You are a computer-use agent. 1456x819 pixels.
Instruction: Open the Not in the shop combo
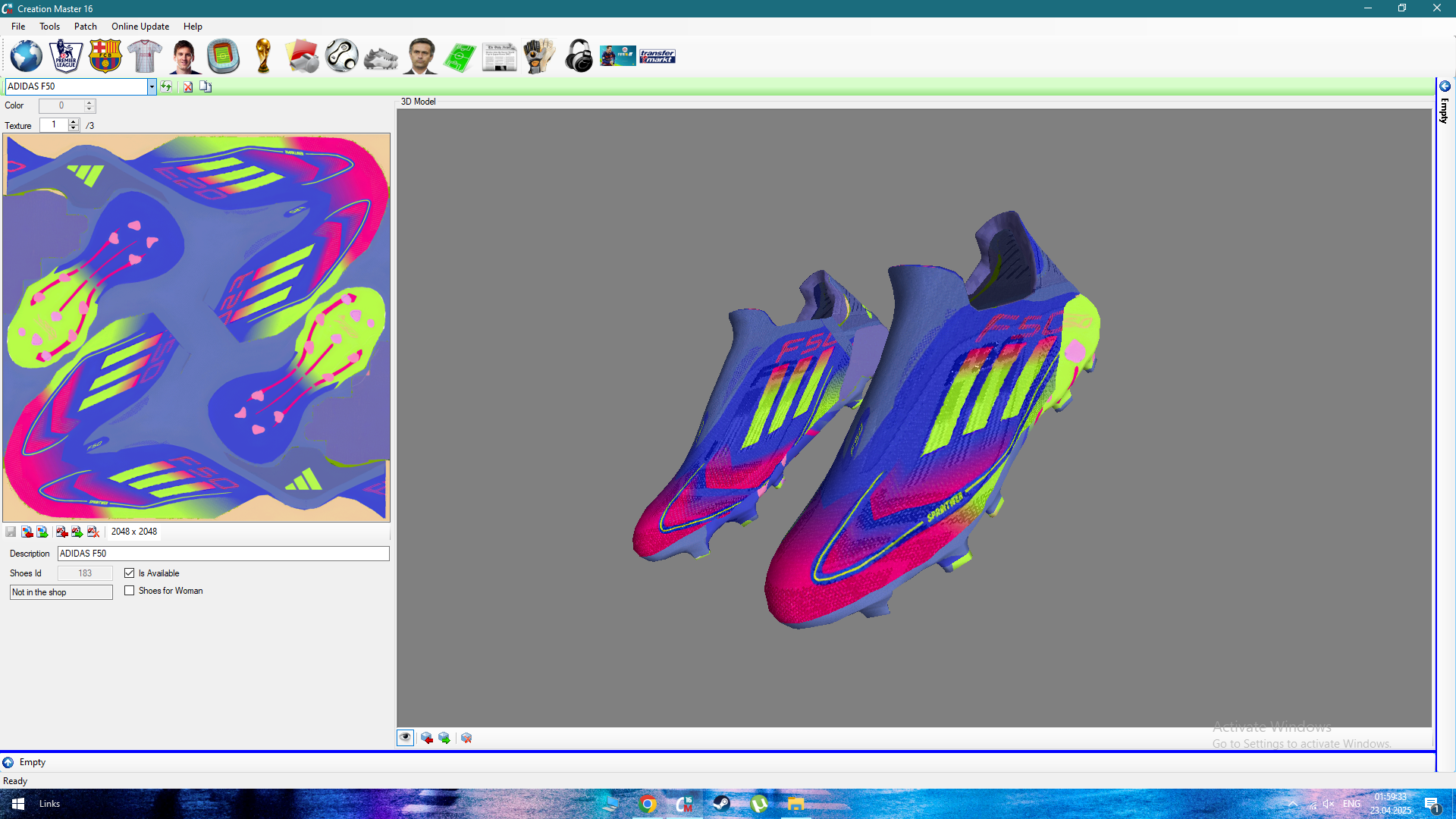pyautogui.click(x=61, y=592)
